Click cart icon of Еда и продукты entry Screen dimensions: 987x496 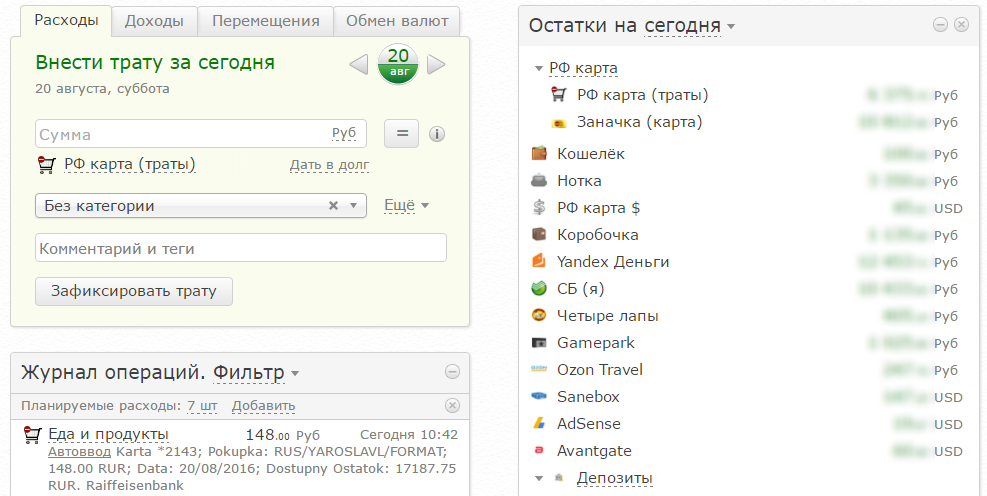click(x=32, y=435)
